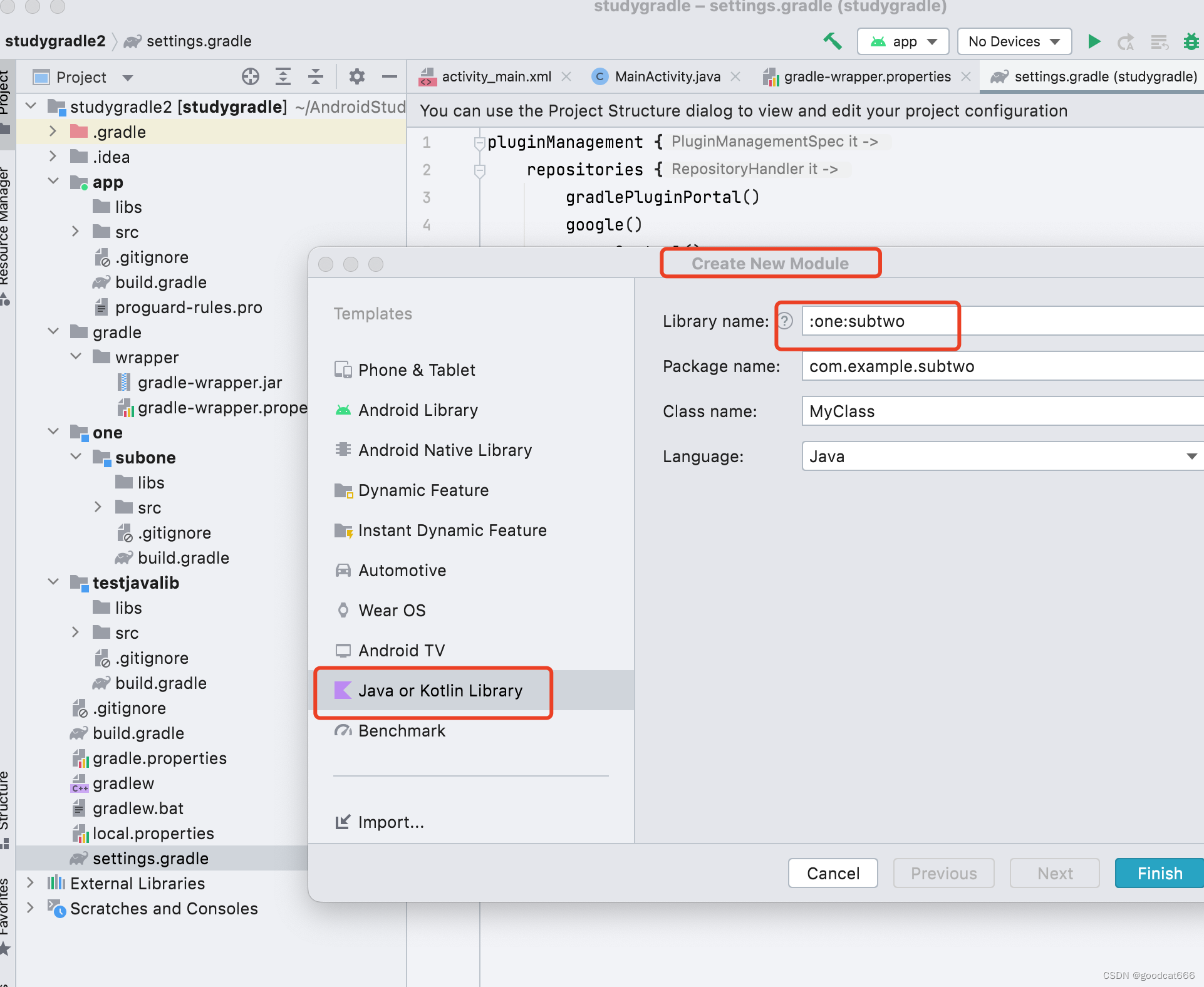This screenshot has width=1204, height=987.
Task: Select opened file locate target icon
Action: 251,76
